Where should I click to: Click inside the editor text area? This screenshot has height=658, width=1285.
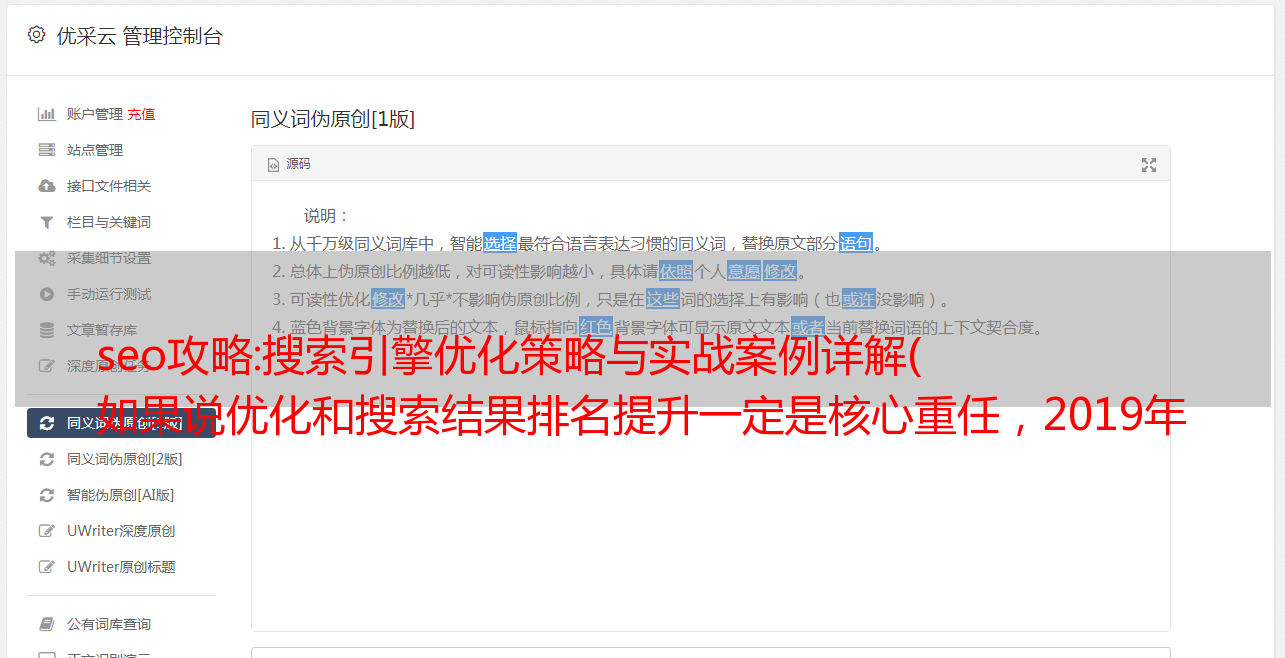pyautogui.click(x=710, y=480)
